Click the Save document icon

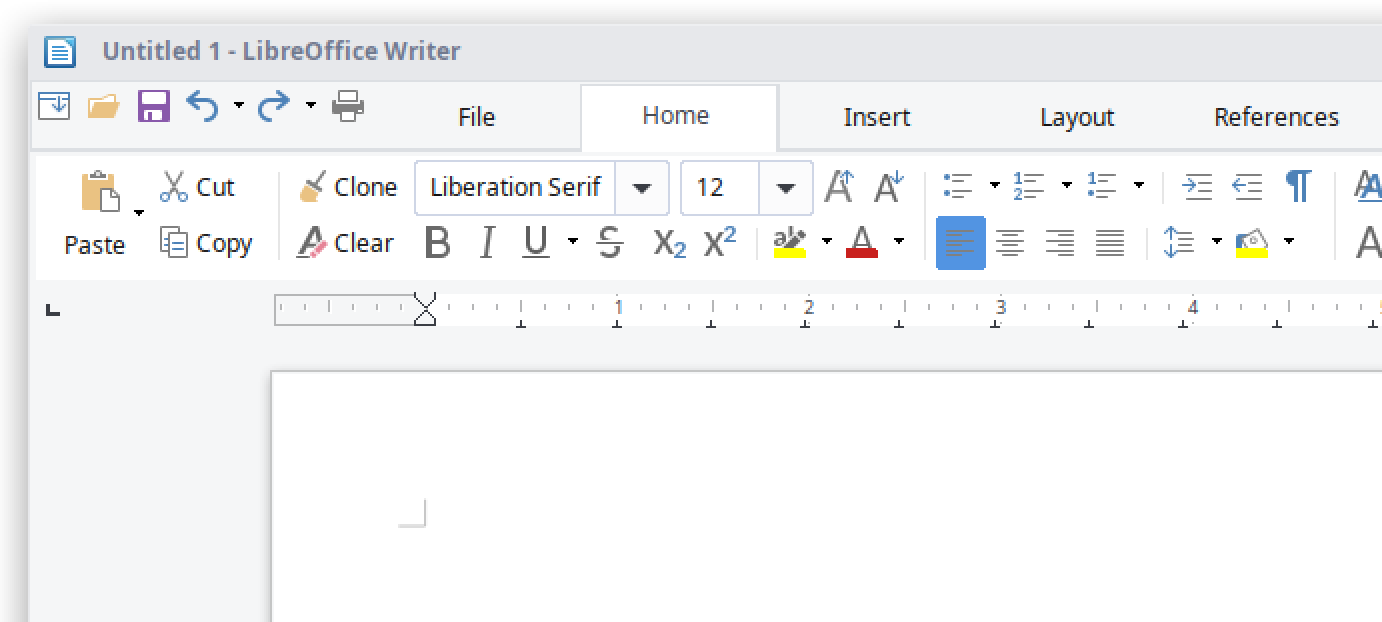point(153,105)
